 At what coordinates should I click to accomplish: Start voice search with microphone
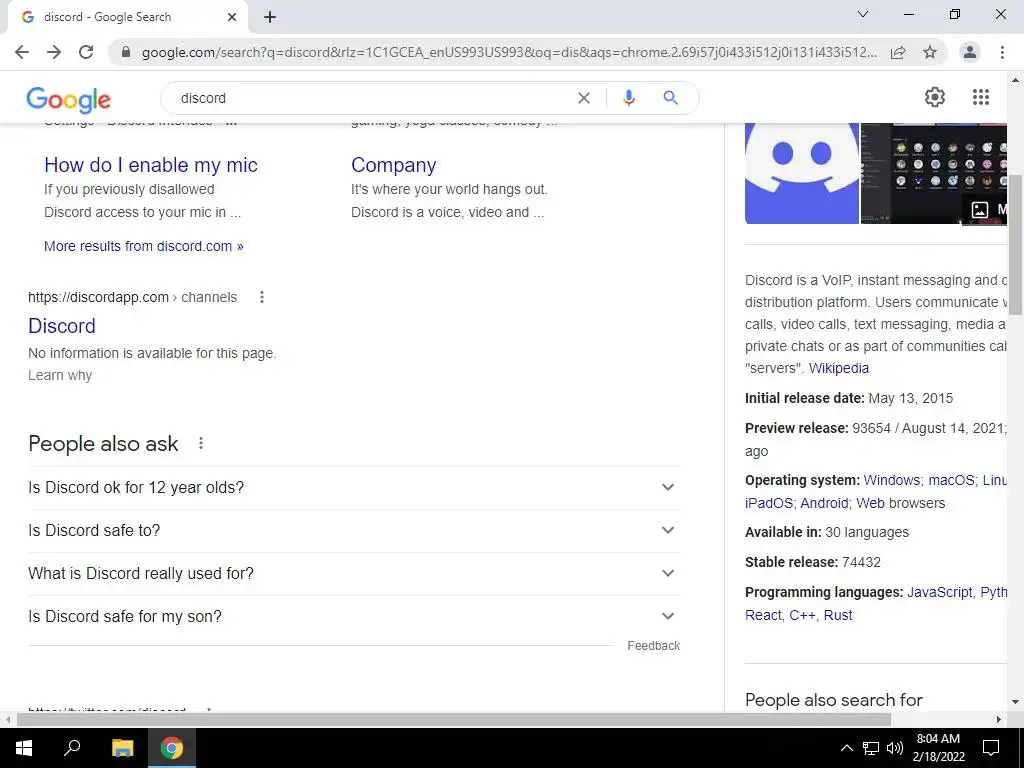click(x=629, y=98)
